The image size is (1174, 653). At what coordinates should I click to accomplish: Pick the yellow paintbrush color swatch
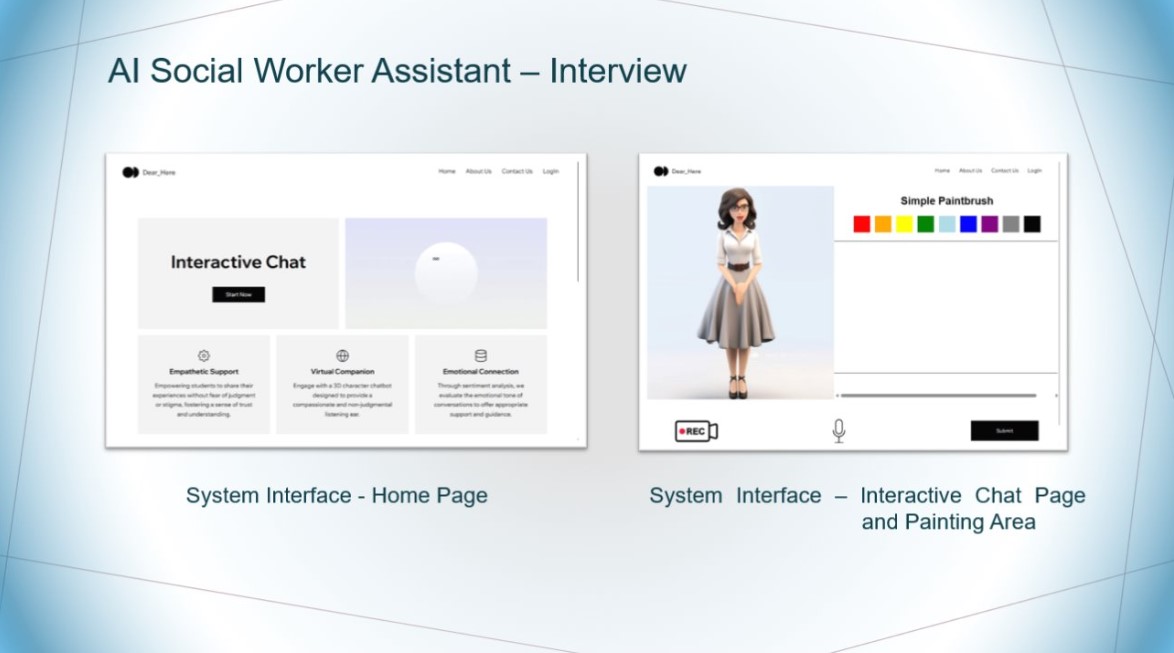coord(904,224)
